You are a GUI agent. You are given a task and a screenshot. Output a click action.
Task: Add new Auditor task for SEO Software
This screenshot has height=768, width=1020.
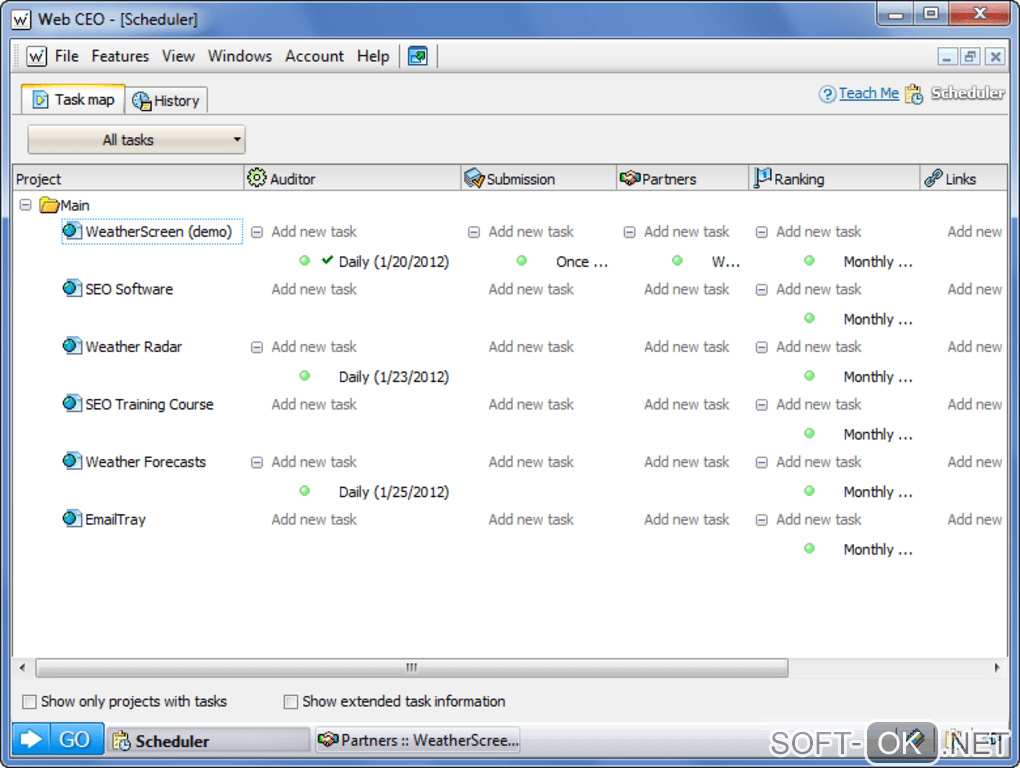[x=314, y=289]
